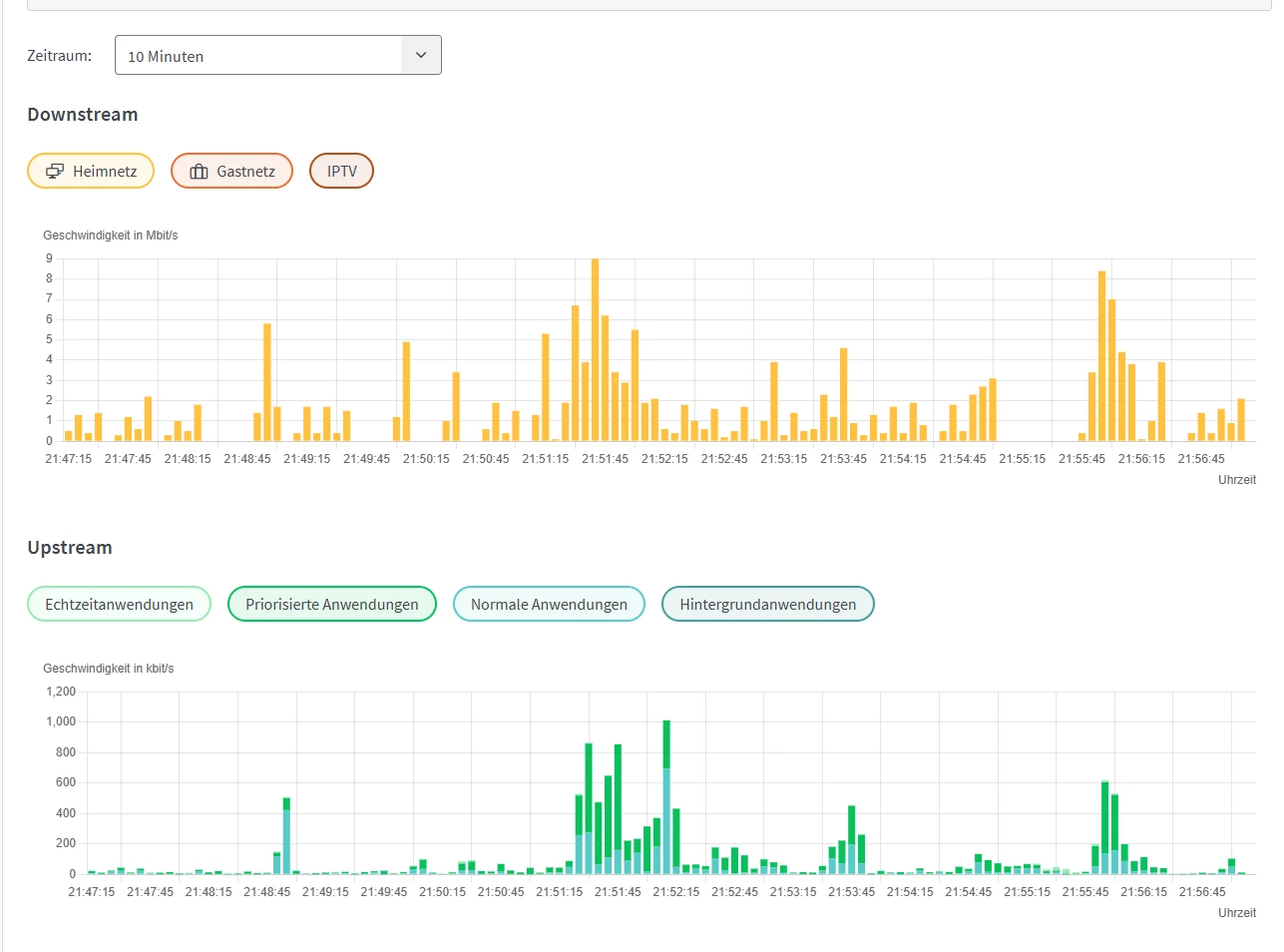This screenshot has width=1284, height=952.
Task: Click the upstream bar near 21:53:45
Action: click(x=852, y=840)
